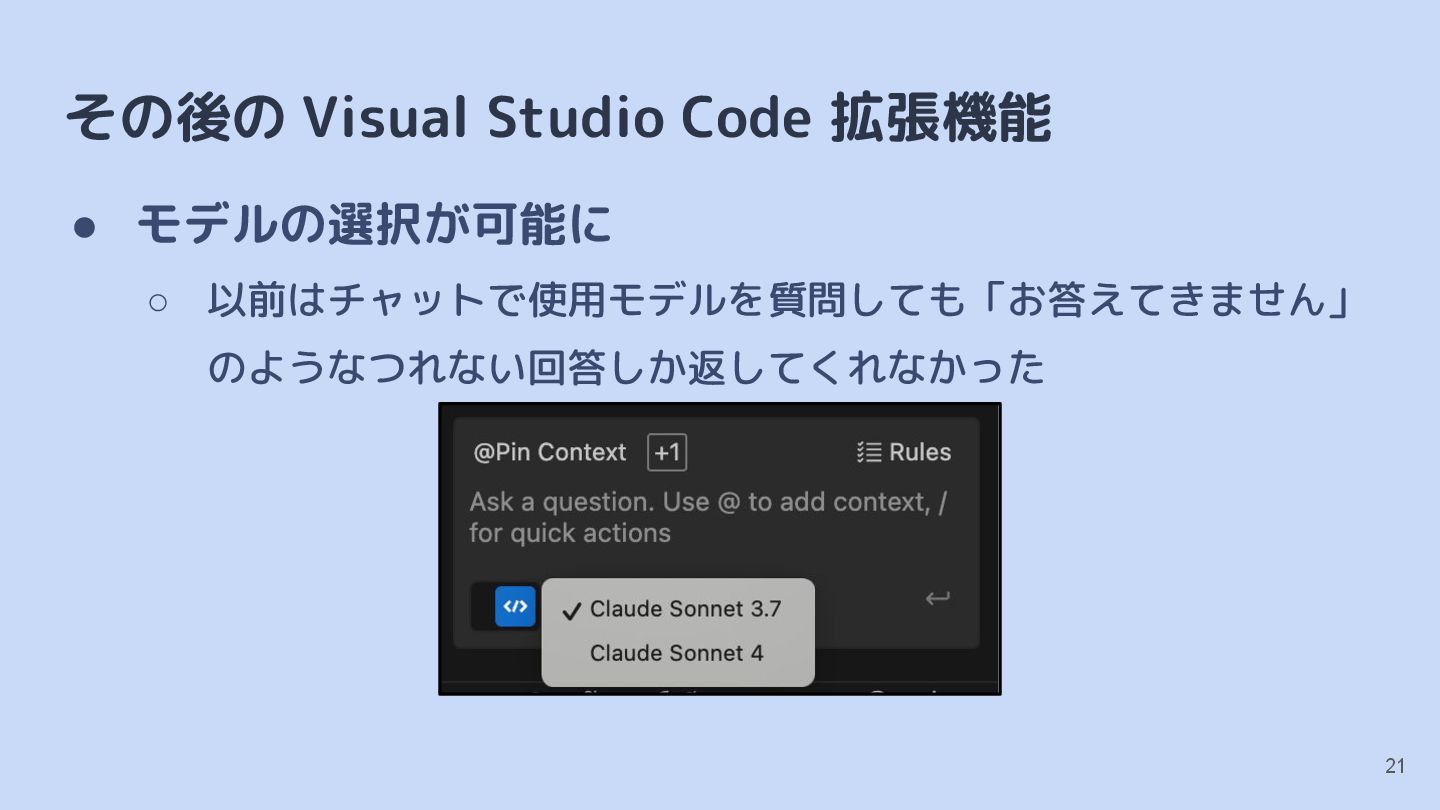This screenshot has width=1440, height=810.
Task: Click the enter arrow send icon
Action: point(937,599)
